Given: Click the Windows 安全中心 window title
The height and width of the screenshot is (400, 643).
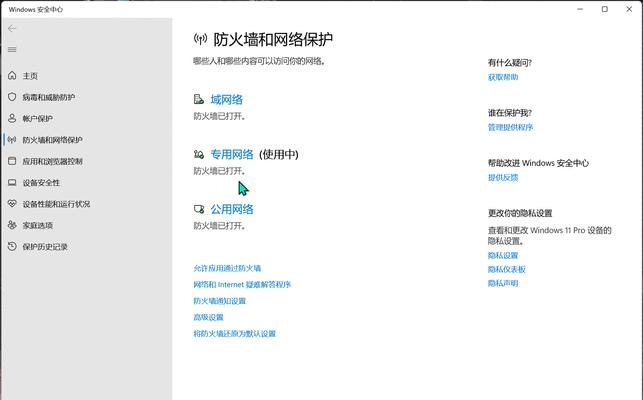Looking at the screenshot, I should [36, 9].
